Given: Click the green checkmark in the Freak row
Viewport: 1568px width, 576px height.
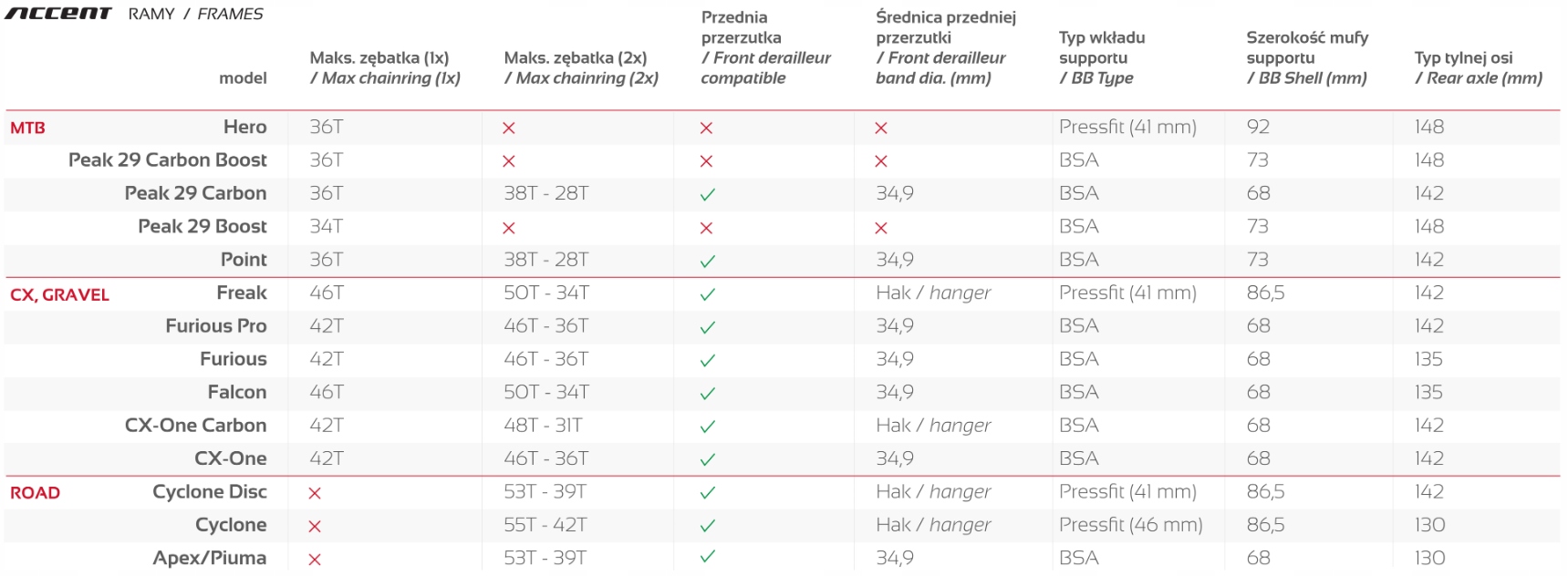Looking at the screenshot, I should coord(707,294).
